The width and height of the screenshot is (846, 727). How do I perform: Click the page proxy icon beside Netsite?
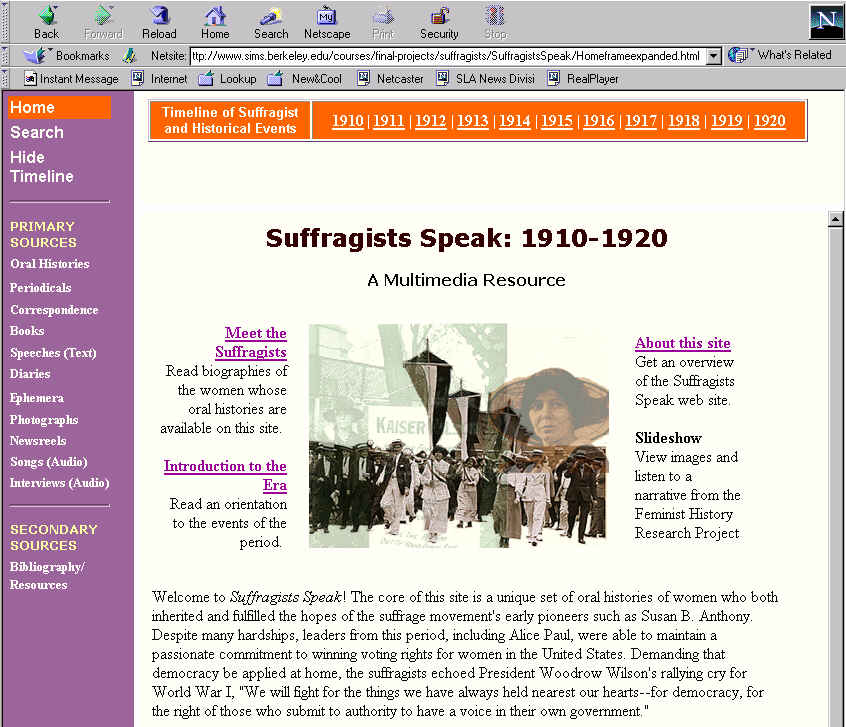point(129,55)
